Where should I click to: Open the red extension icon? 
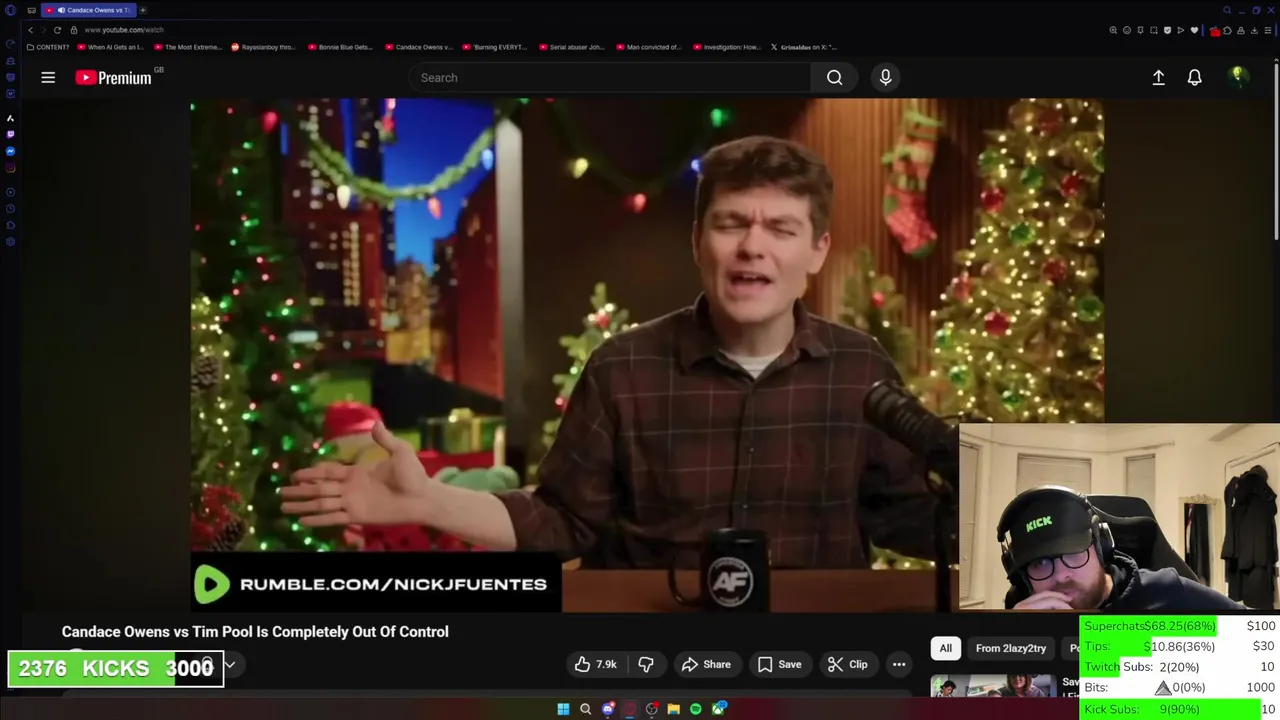[1215, 31]
